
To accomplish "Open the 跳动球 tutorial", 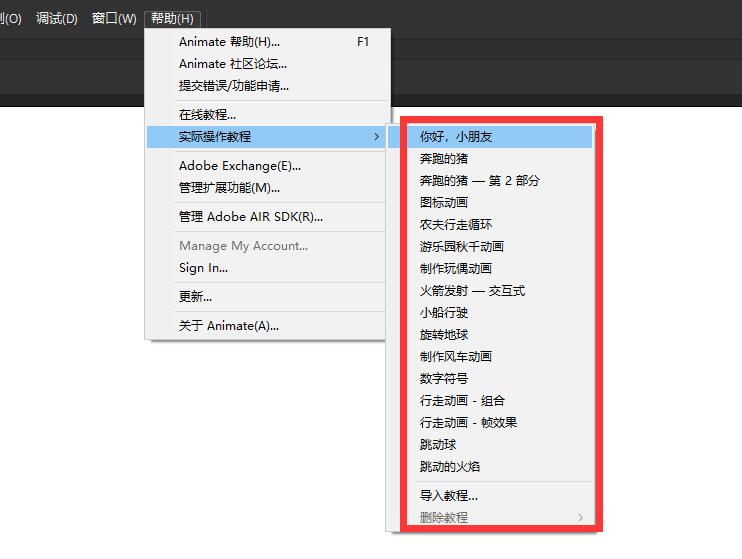I will (x=490, y=445).
